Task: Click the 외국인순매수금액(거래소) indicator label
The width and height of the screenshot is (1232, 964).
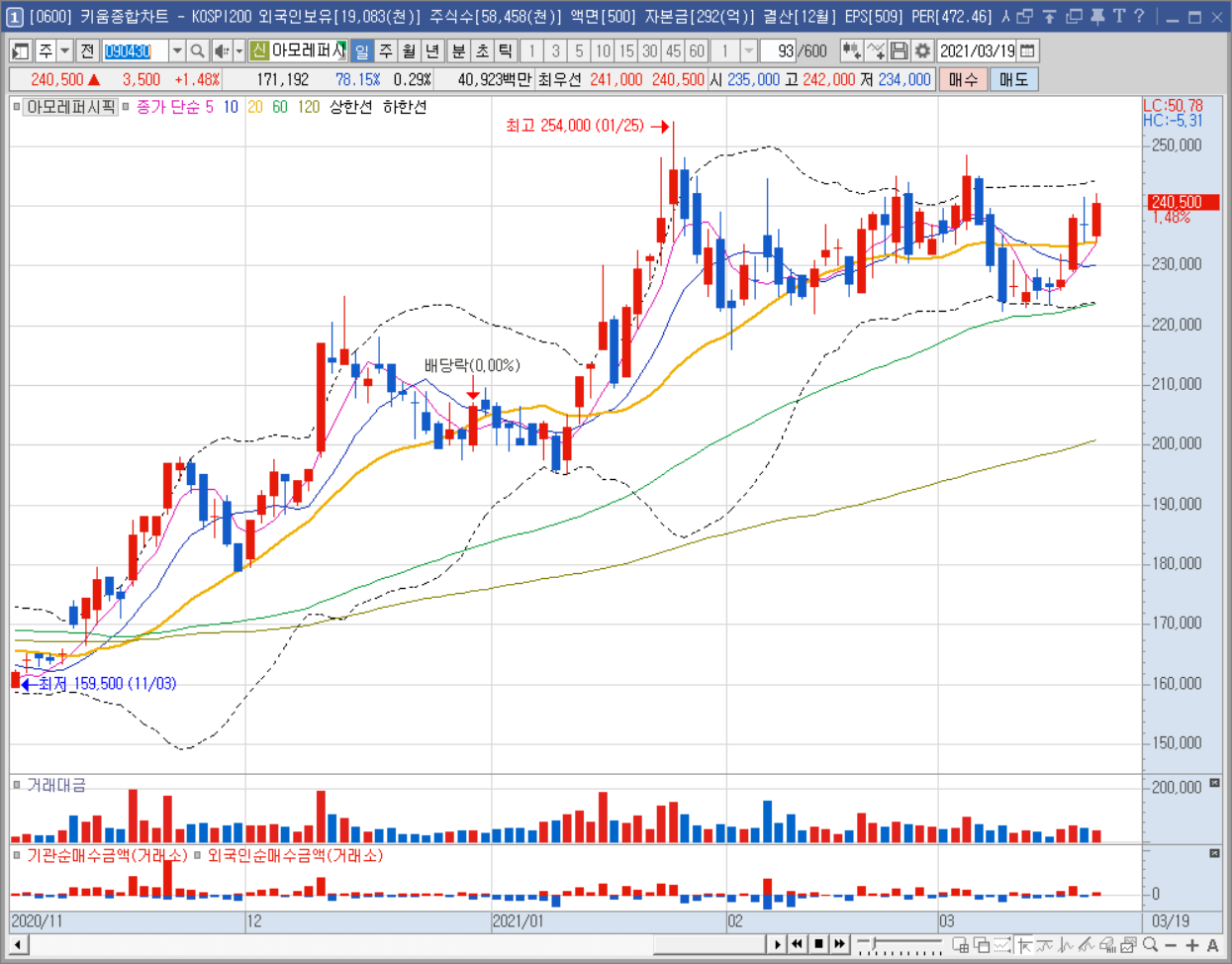Action: (x=295, y=855)
